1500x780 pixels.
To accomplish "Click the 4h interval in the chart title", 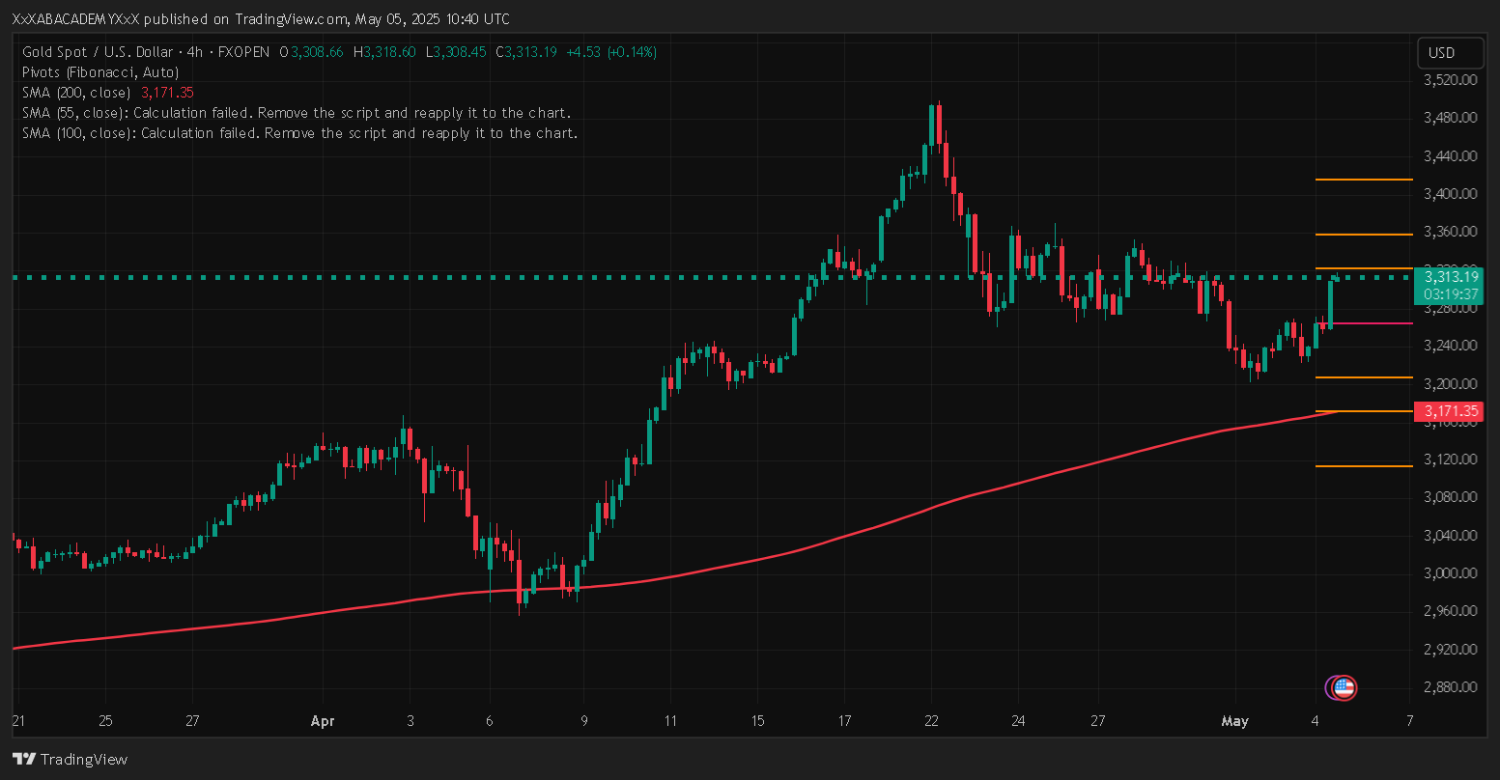I will click(187, 52).
